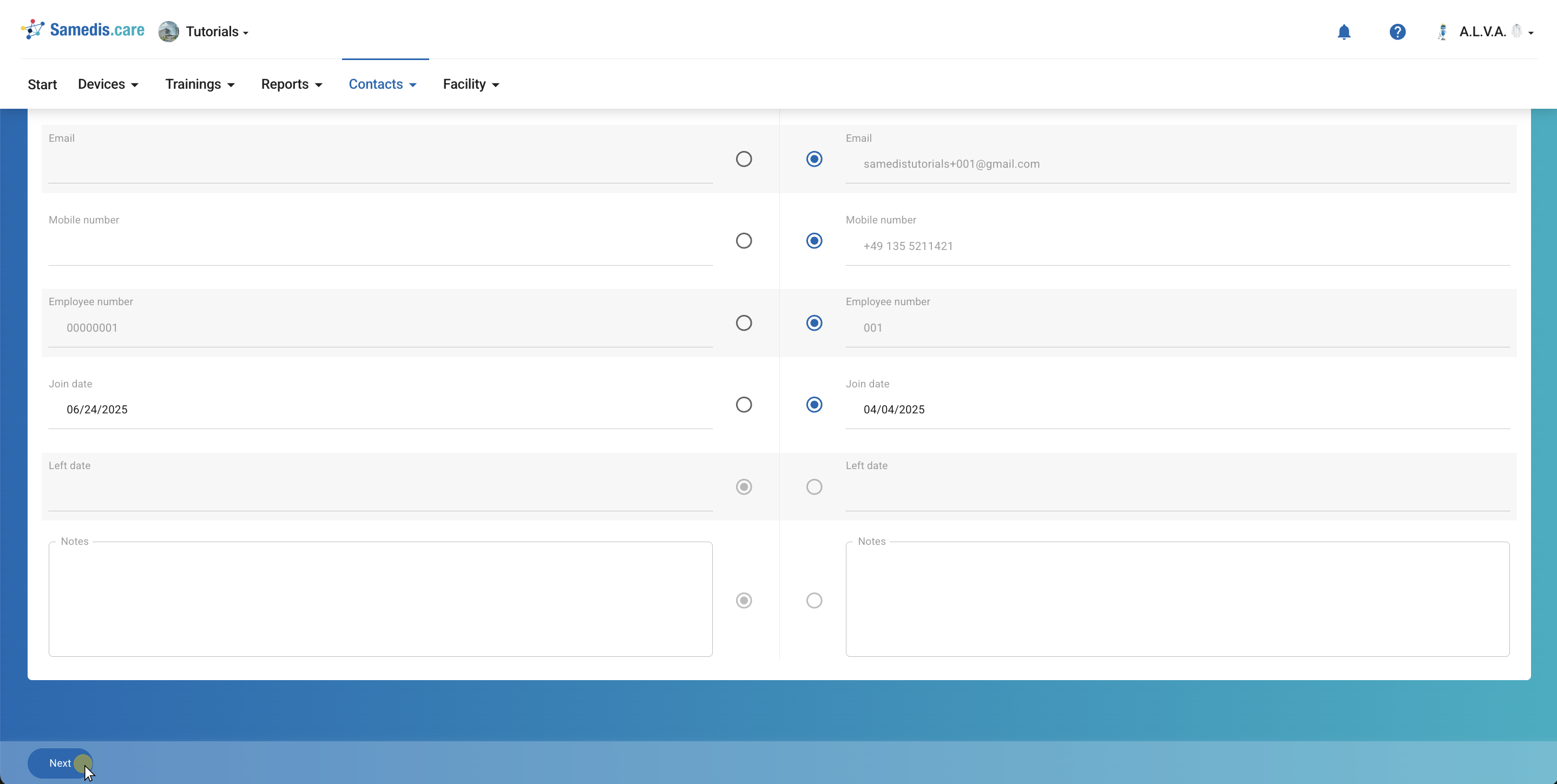Expand the Tutorials facility dropdown
1557x784 pixels.
click(x=216, y=32)
